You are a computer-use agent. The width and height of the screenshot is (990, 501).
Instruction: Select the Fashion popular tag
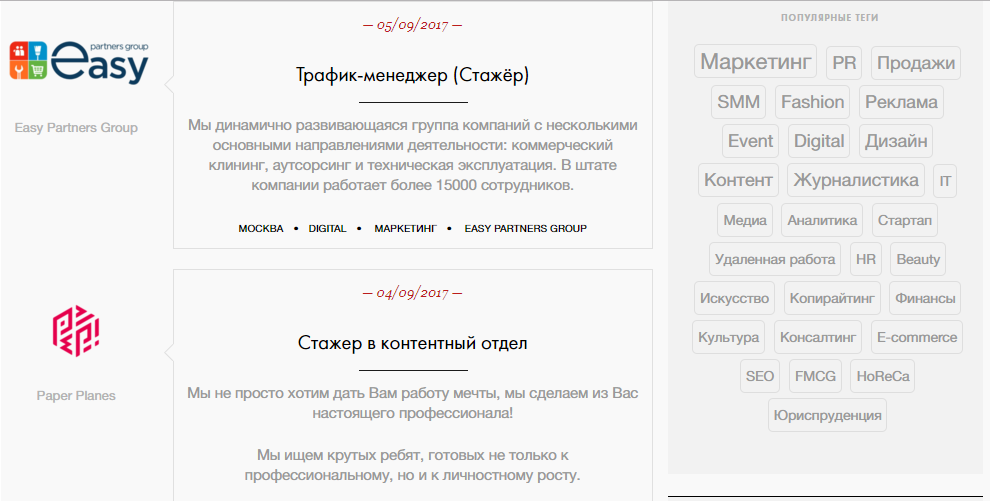click(x=813, y=102)
